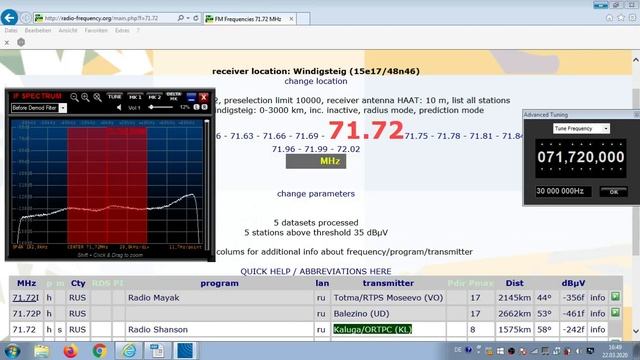Zoom out in the IF Spectrum window
Image resolution: width=640 pixels, height=360 pixels.
coord(74,97)
